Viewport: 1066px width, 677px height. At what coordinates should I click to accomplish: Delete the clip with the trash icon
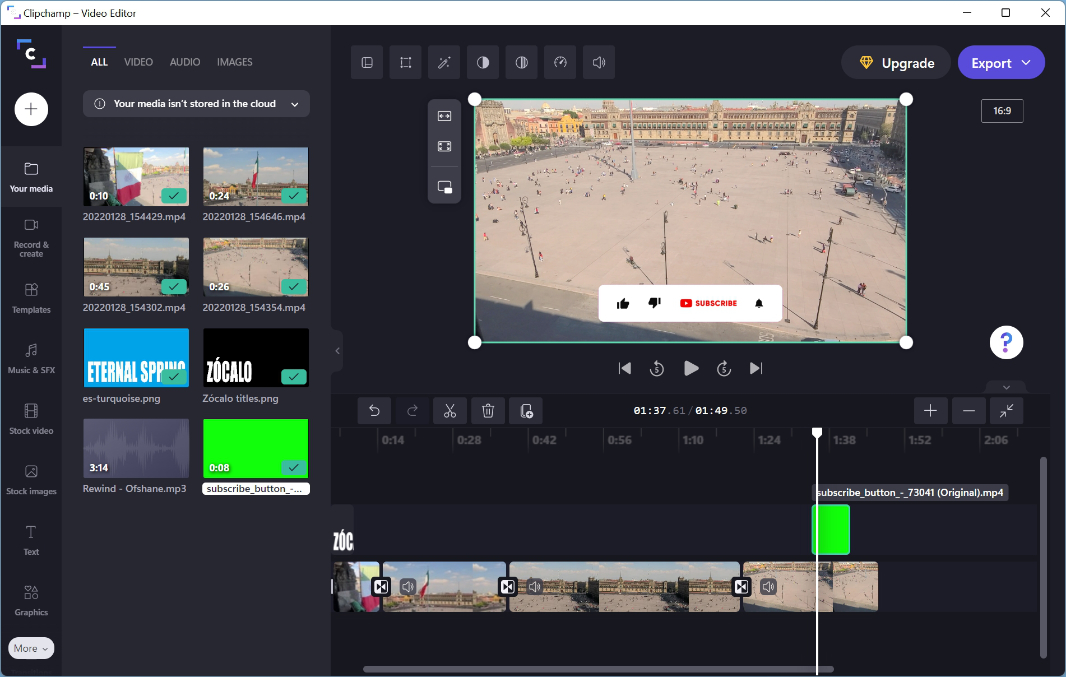(x=488, y=410)
